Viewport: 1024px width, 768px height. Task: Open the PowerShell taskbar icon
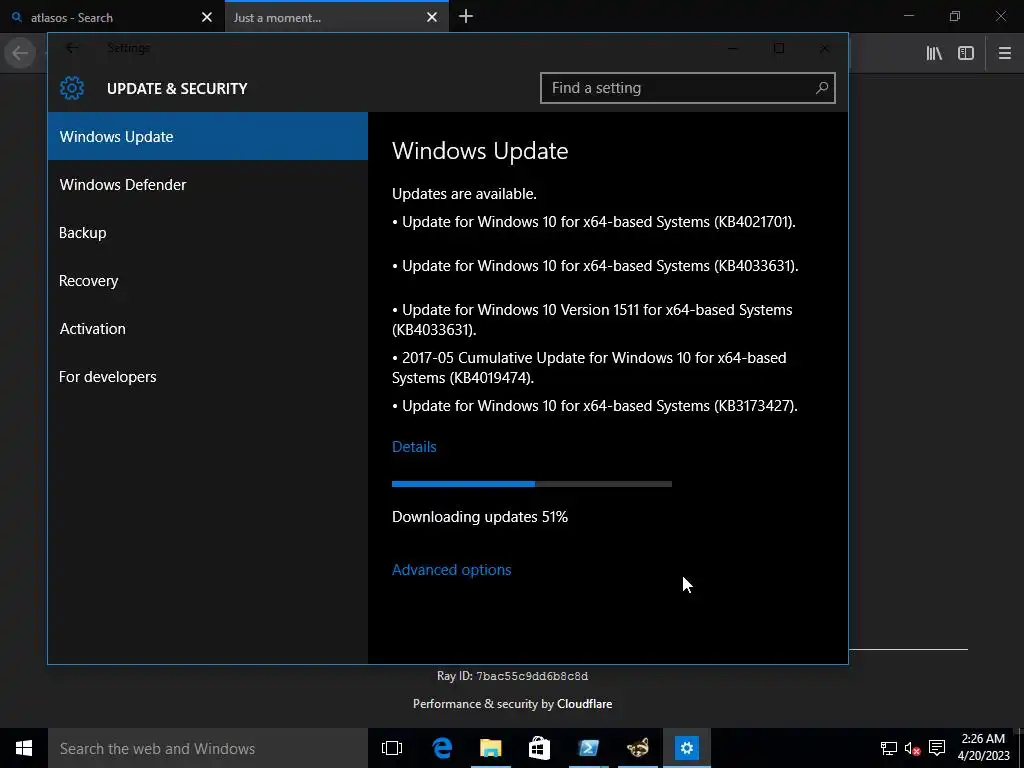(588, 748)
